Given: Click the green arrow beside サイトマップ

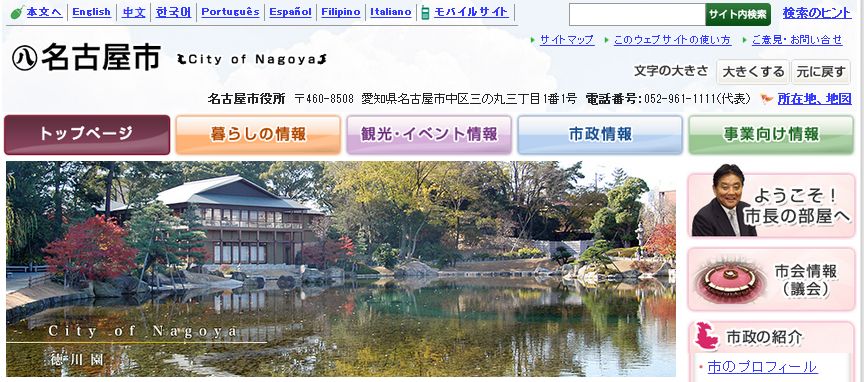Looking at the screenshot, I should tap(532, 40).
